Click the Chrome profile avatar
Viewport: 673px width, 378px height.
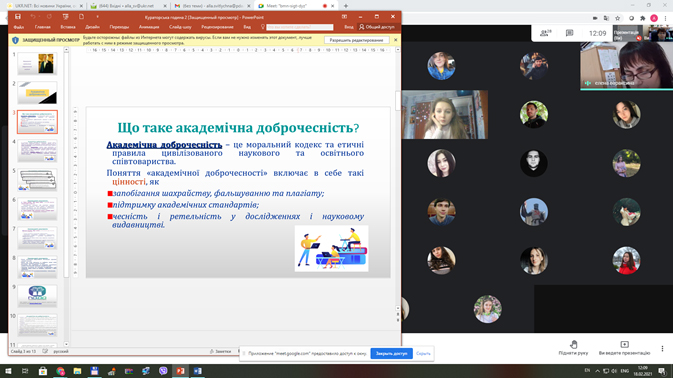tap(654, 18)
